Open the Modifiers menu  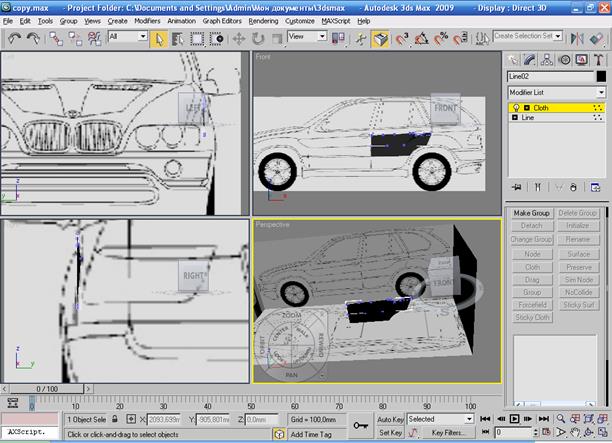[x=147, y=21]
